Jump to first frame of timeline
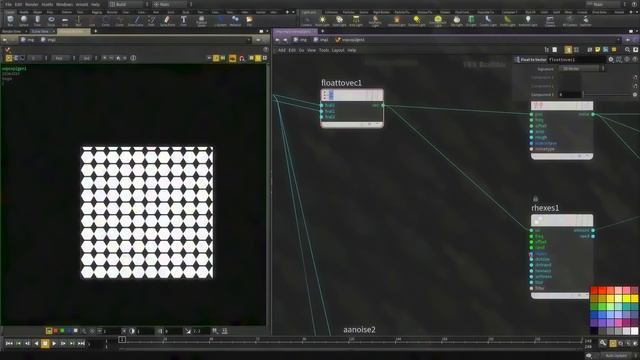 9,344
